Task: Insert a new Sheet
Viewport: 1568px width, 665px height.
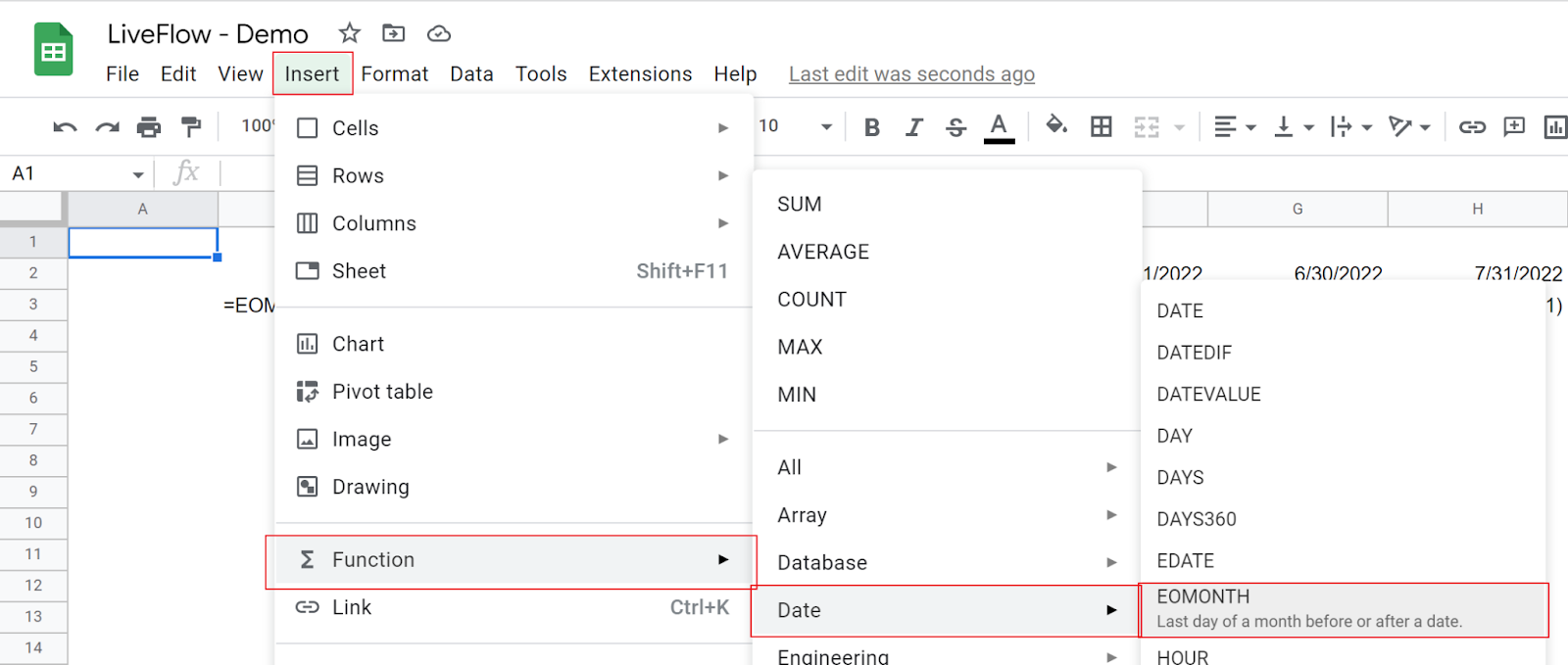Action: pyautogui.click(x=514, y=271)
